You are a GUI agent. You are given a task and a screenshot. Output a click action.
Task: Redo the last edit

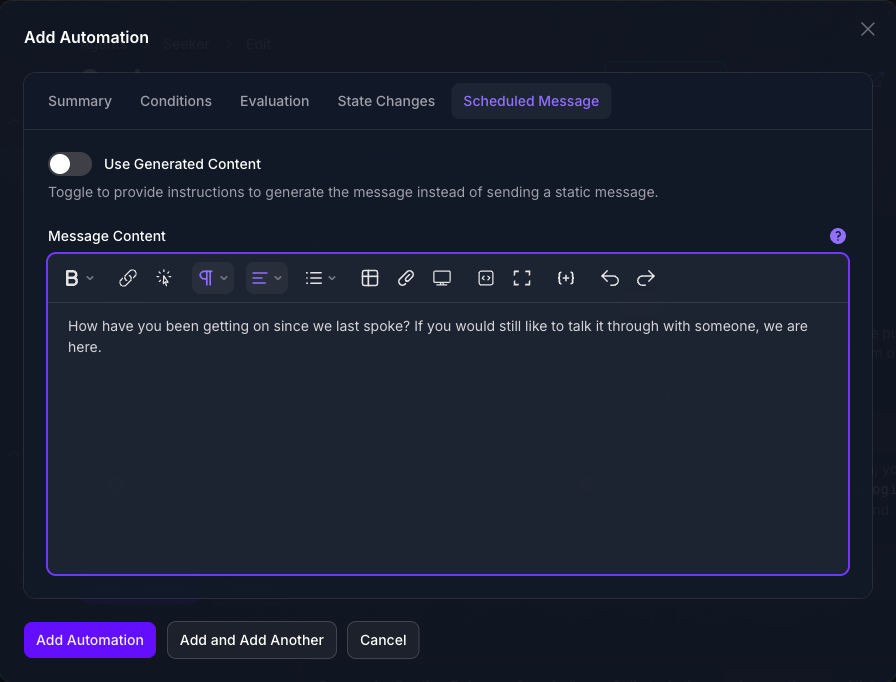click(646, 278)
